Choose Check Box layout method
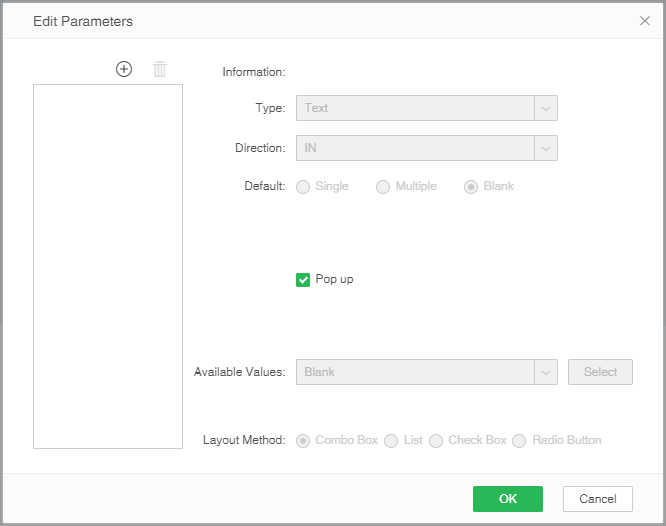Viewport: 666px width, 526px height. [x=436, y=441]
